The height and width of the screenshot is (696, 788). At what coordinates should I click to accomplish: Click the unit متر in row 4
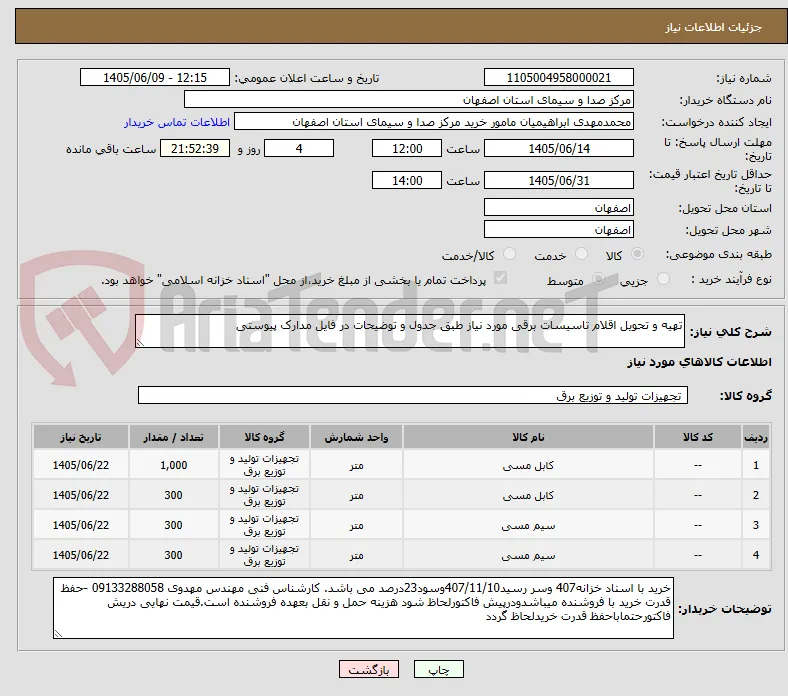pyautogui.click(x=356, y=556)
